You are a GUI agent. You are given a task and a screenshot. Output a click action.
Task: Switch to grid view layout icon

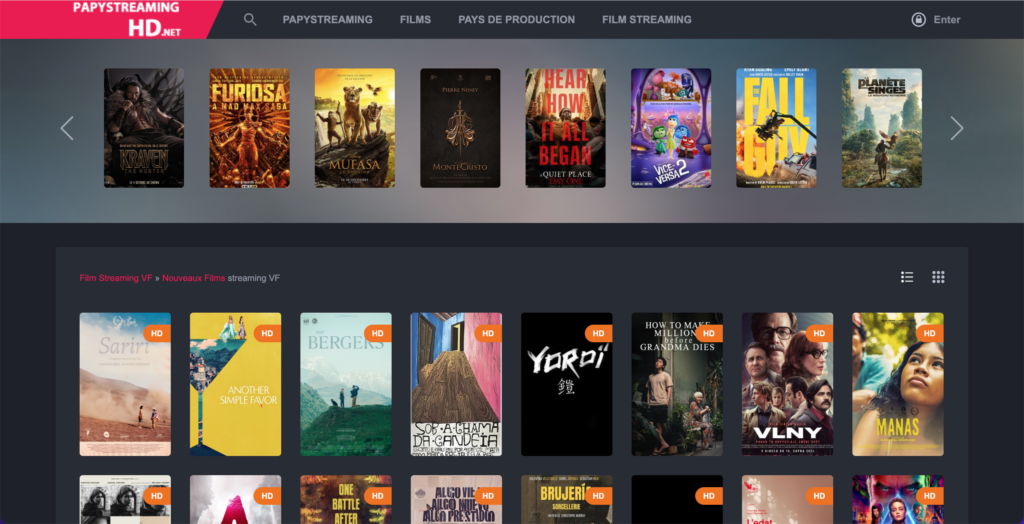tap(938, 277)
